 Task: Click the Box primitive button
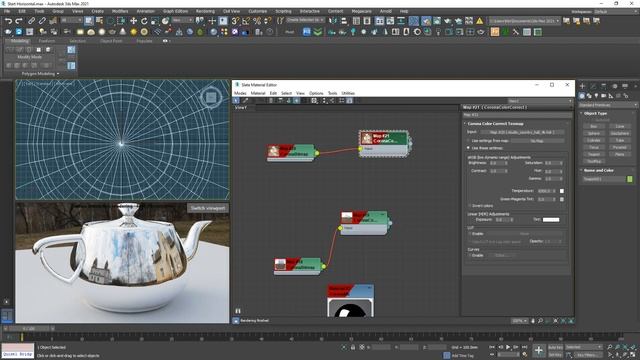594,127
